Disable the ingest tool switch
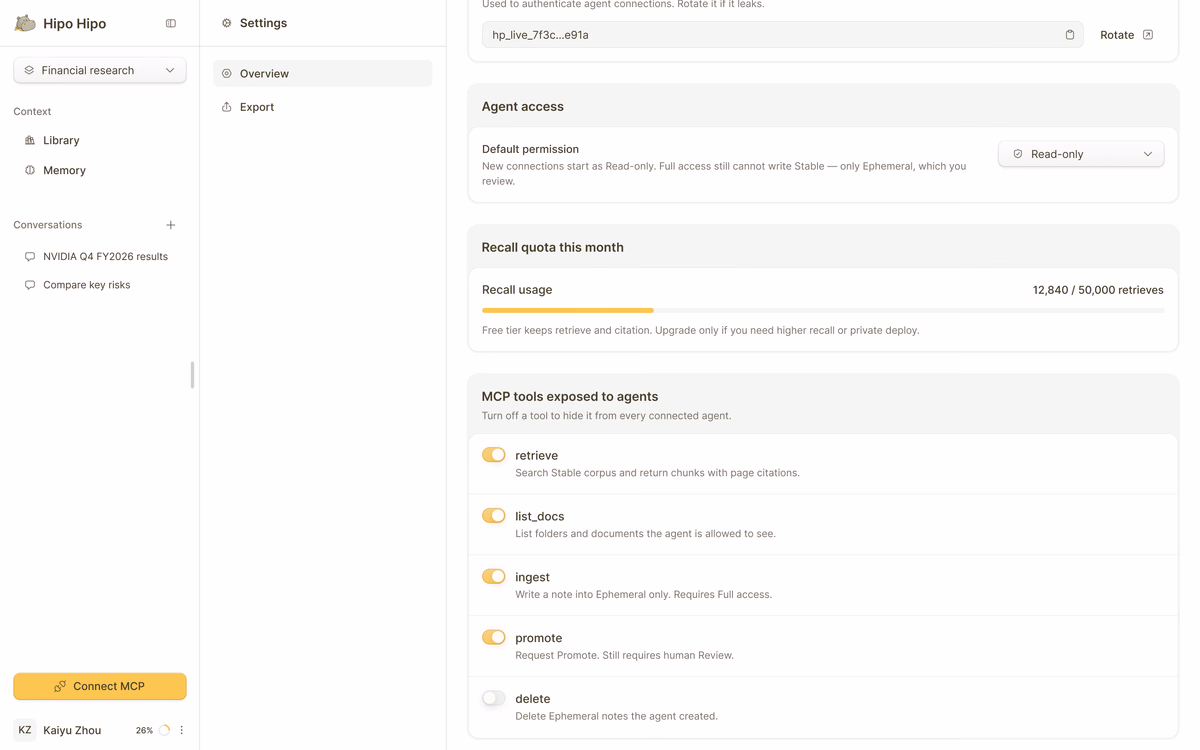1200x750 pixels. [494, 577]
